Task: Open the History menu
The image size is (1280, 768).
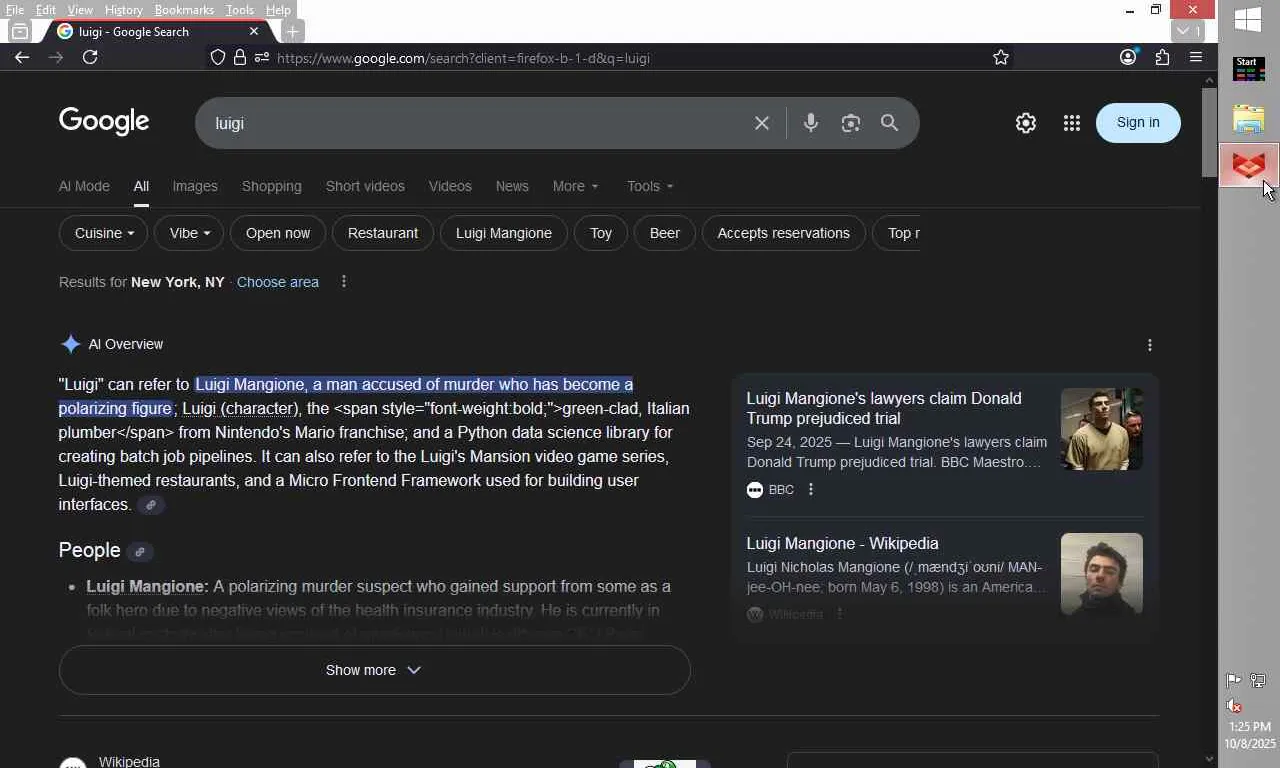Action: pos(123,10)
